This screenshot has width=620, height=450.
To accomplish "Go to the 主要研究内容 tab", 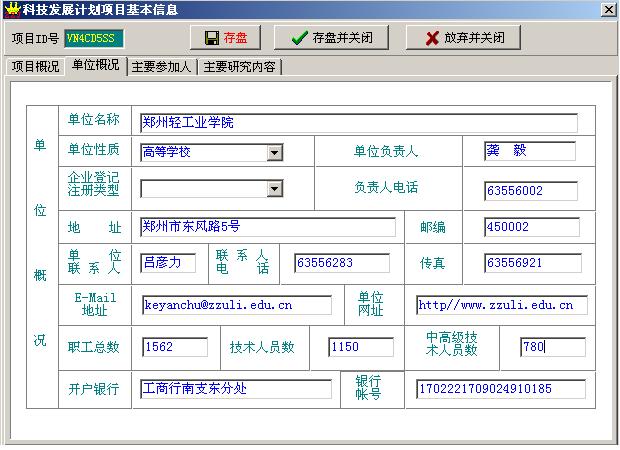I will click(240, 67).
